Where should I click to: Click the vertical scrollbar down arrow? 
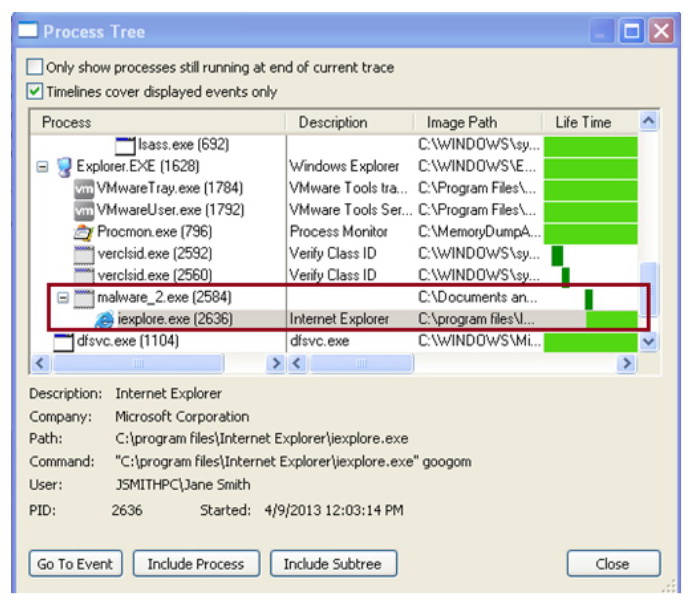649,342
